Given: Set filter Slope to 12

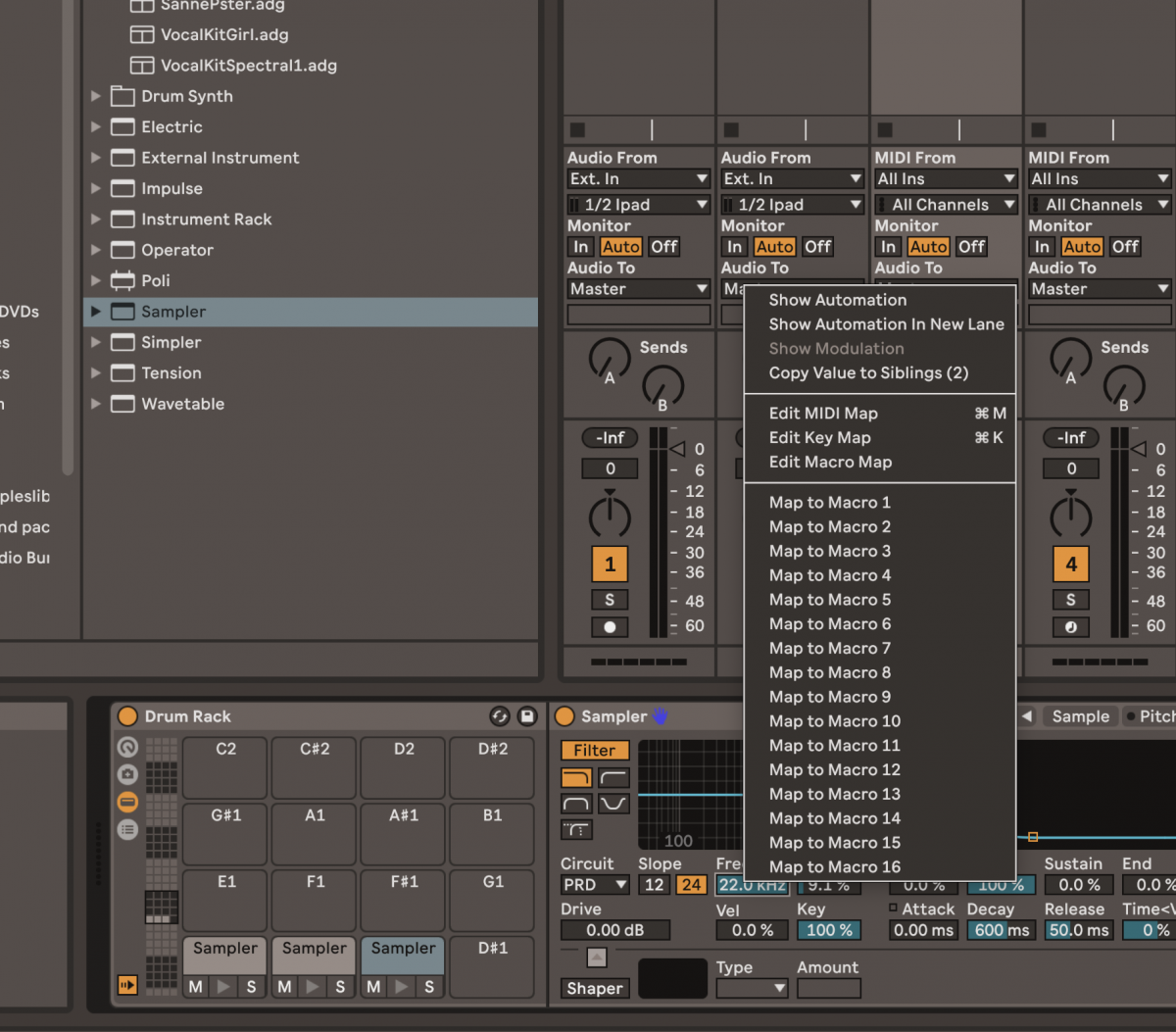Looking at the screenshot, I should (x=655, y=885).
